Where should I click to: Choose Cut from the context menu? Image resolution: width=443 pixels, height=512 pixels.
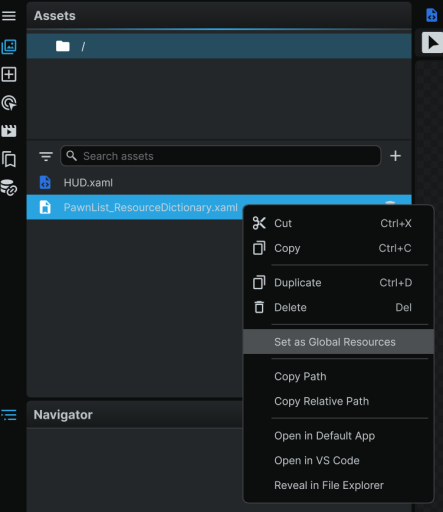(x=339, y=223)
